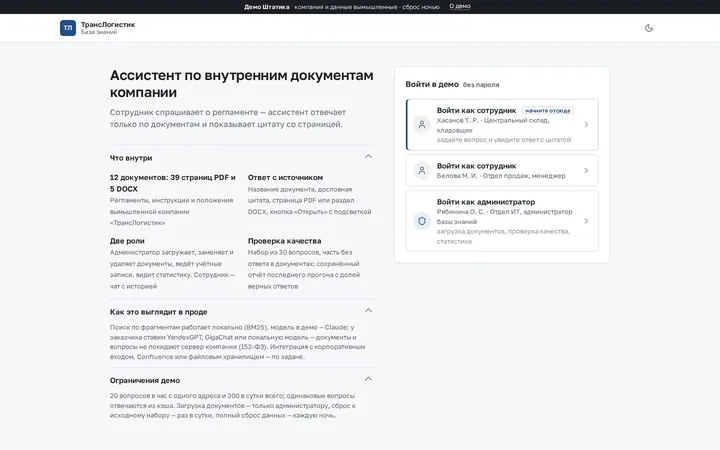The height and width of the screenshot is (450, 720).
Task: Click text задайте вопрос и увидите ответ
Action: coord(504,140)
